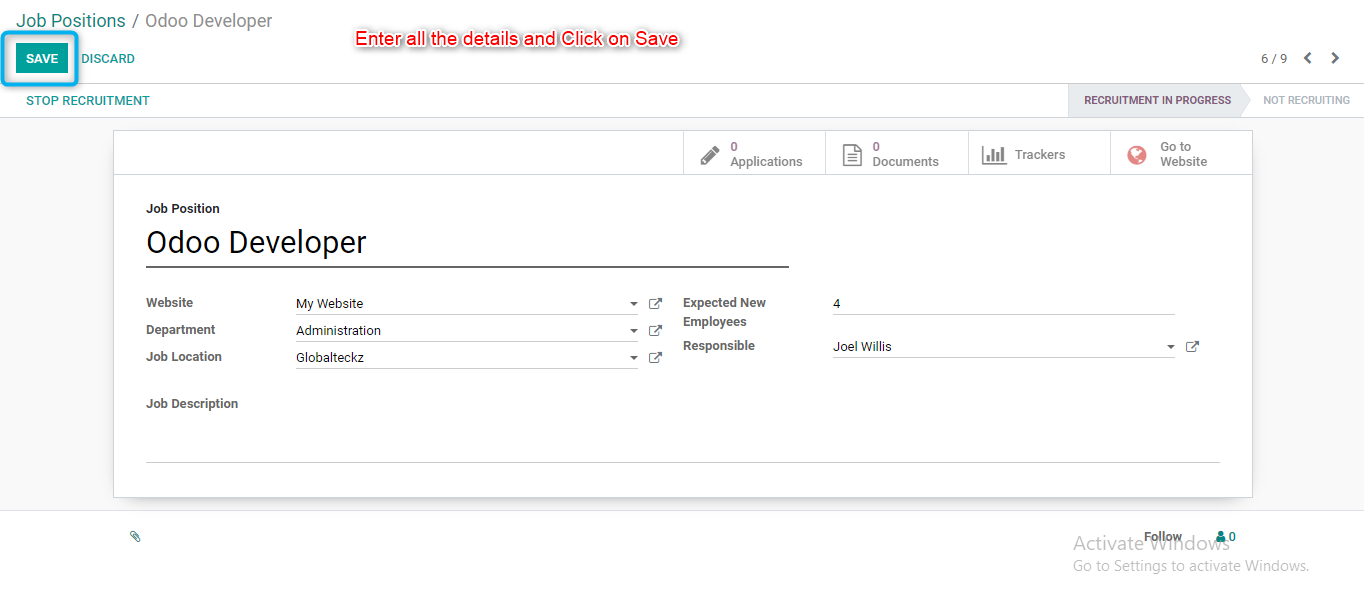Click the pencil Applications icon
The width and height of the screenshot is (1364, 606).
pos(710,155)
